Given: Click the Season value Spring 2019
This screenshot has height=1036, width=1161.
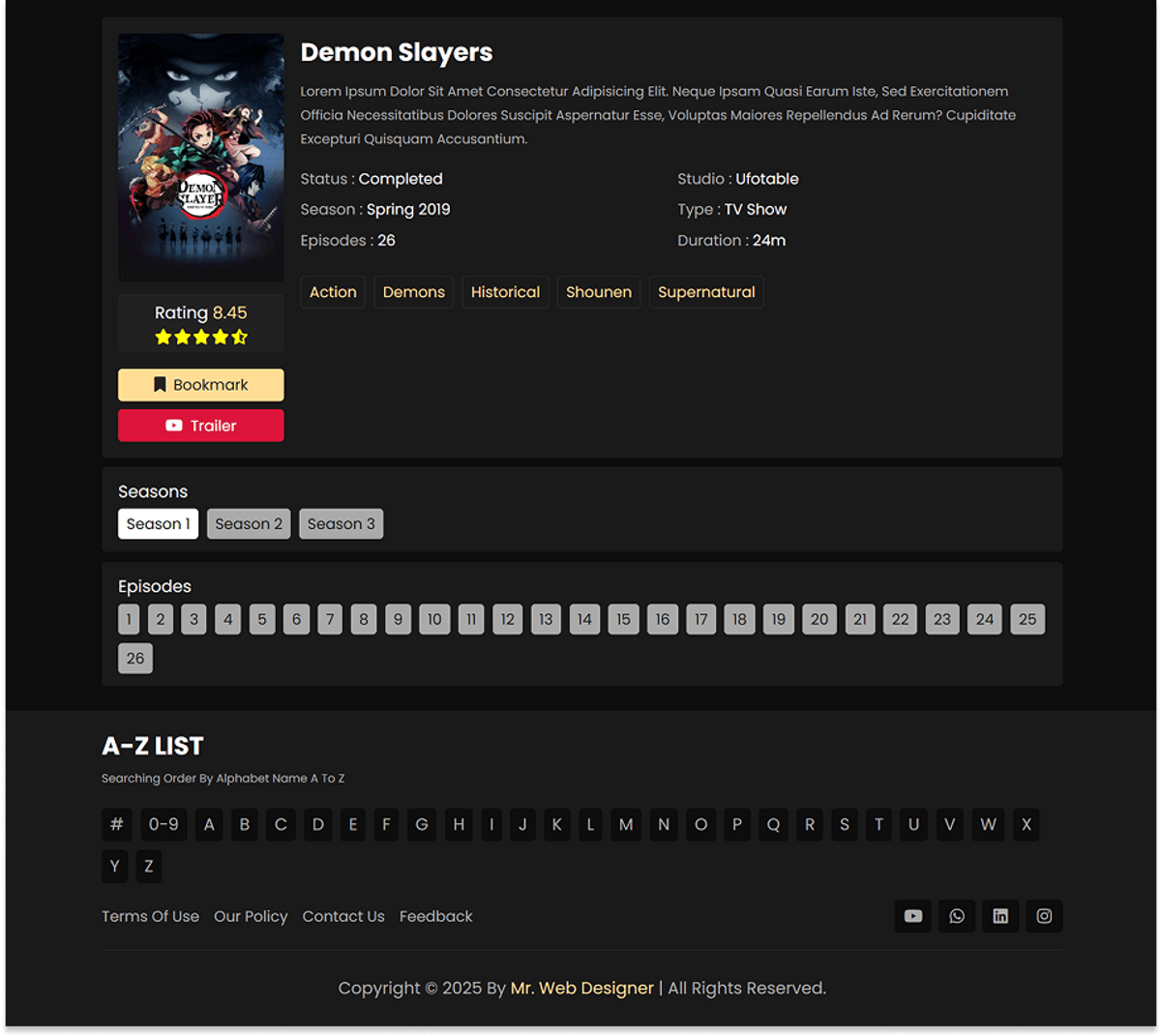Looking at the screenshot, I should tap(408, 210).
